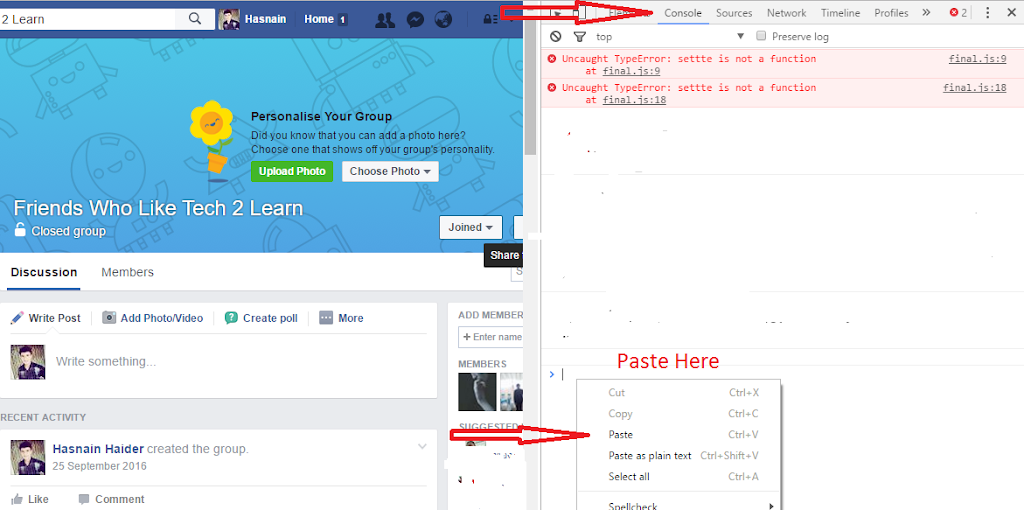1024x510 pixels.
Task: Open the red error count indicator
Action: 958,12
